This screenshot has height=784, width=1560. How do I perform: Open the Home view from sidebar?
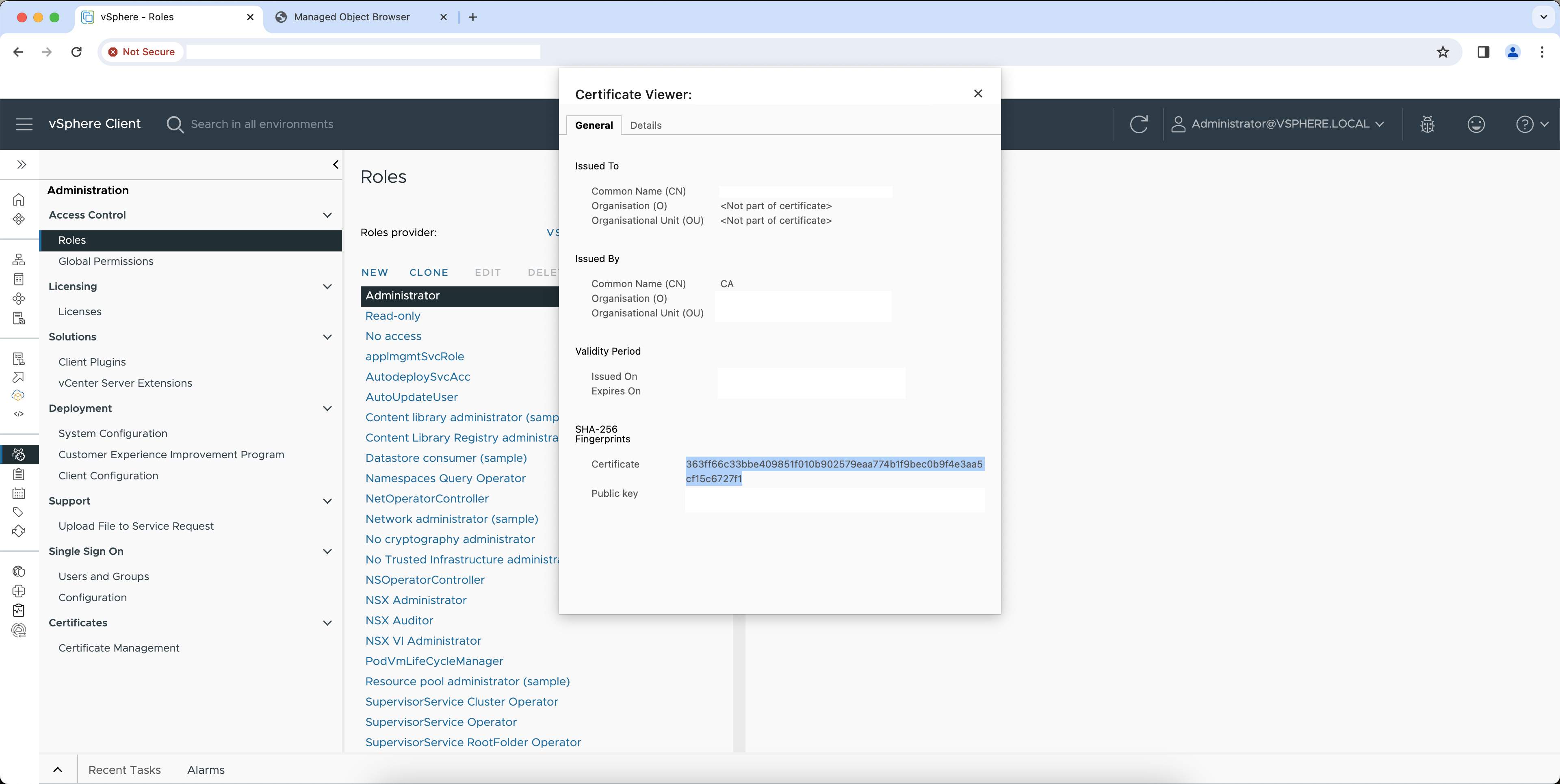(x=19, y=199)
